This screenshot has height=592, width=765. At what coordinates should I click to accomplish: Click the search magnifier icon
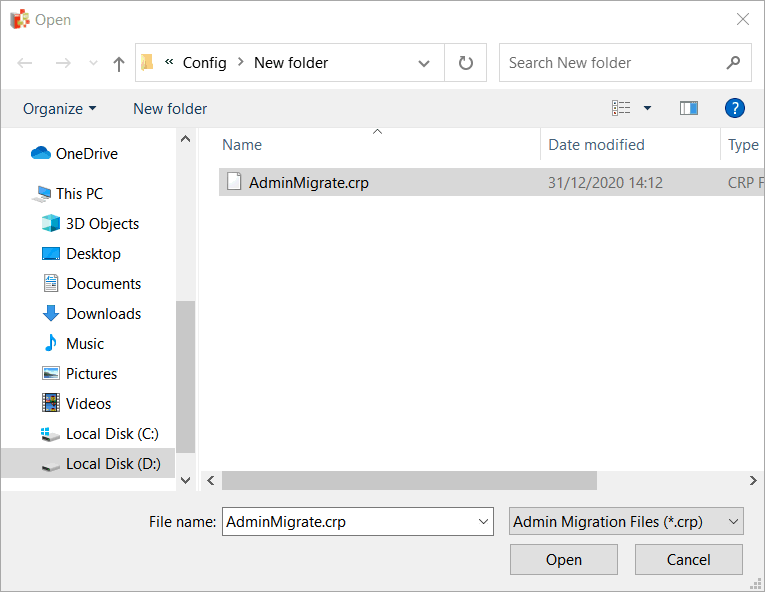point(733,63)
